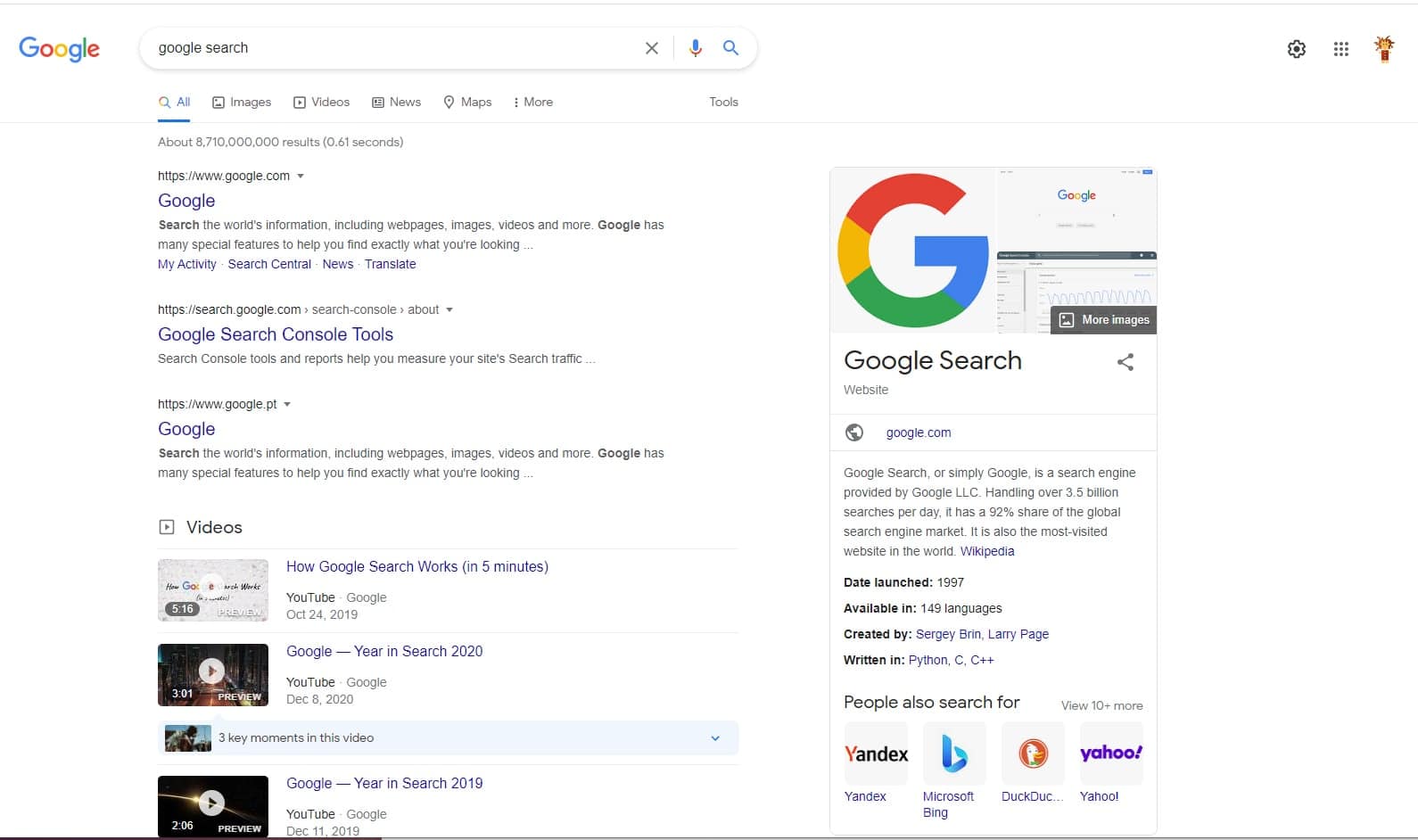Expand 3 key moments in this video
The width and height of the screenshot is (1418, 840).
point(715,737)
